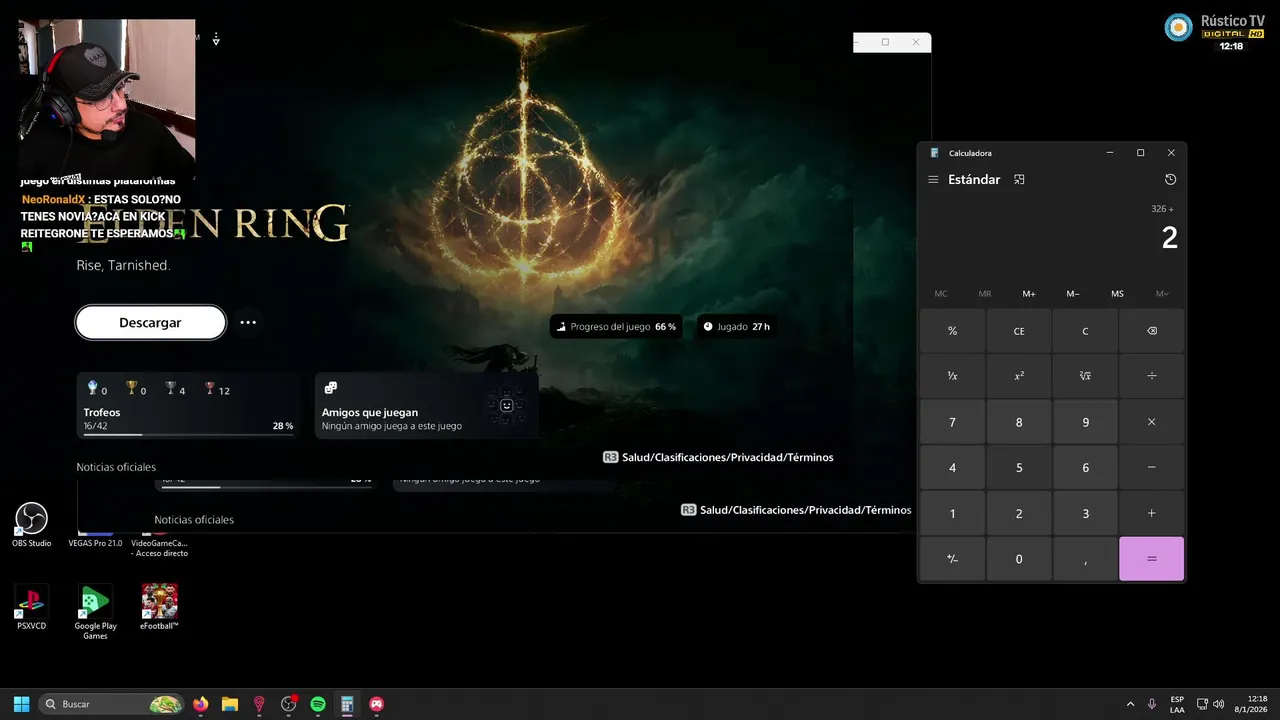This screenshot has width=1280, height=720.
Task: Open eFootball desktop shortcut
Action: (x=159, y=607)
